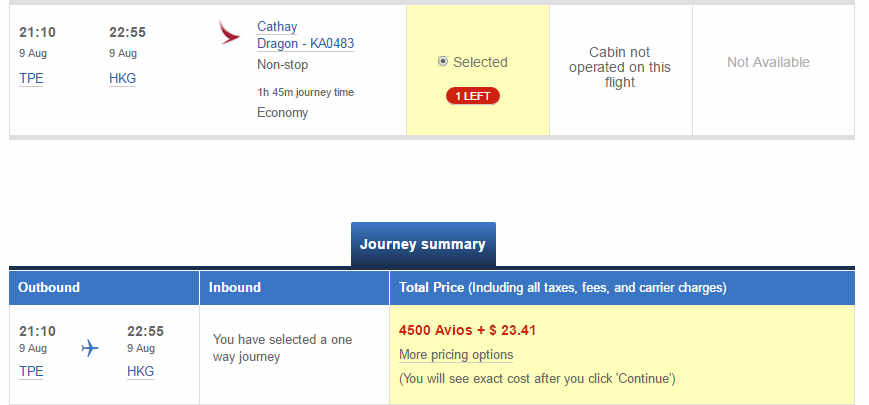Click the 'Non-stop' flight label

[282, 65]
